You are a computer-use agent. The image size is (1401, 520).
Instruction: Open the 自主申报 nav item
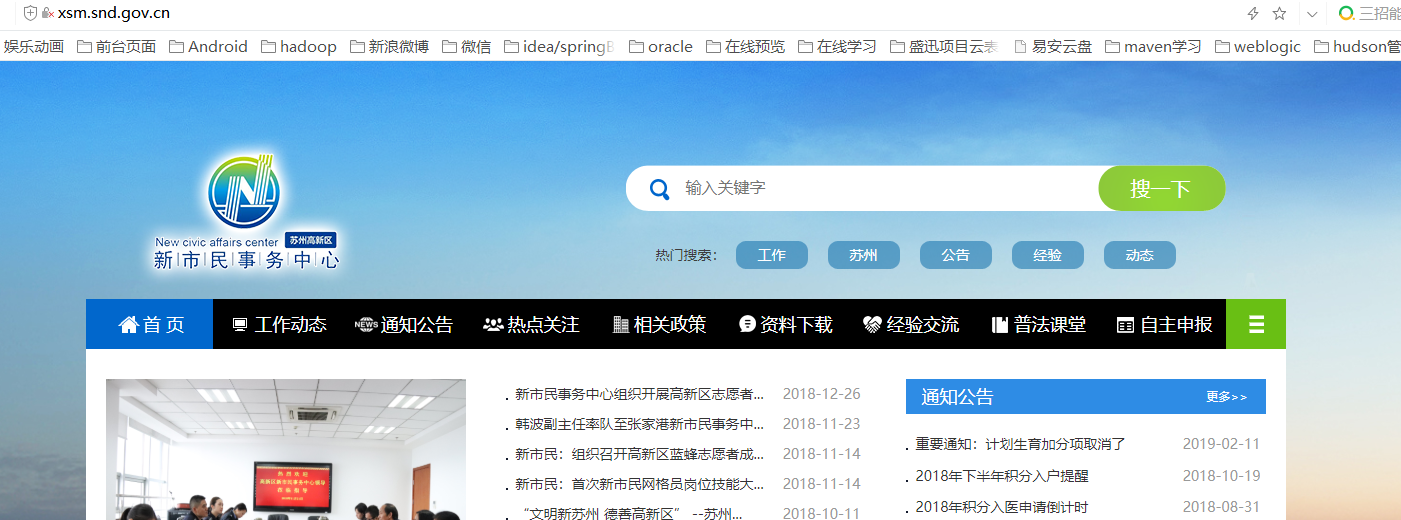coord(1164,324)
